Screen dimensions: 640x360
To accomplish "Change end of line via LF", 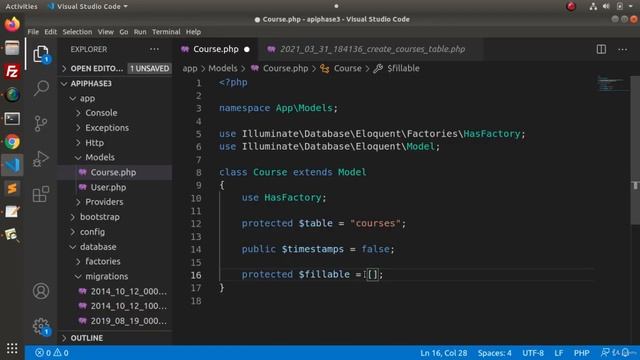I will pos(559,353).
